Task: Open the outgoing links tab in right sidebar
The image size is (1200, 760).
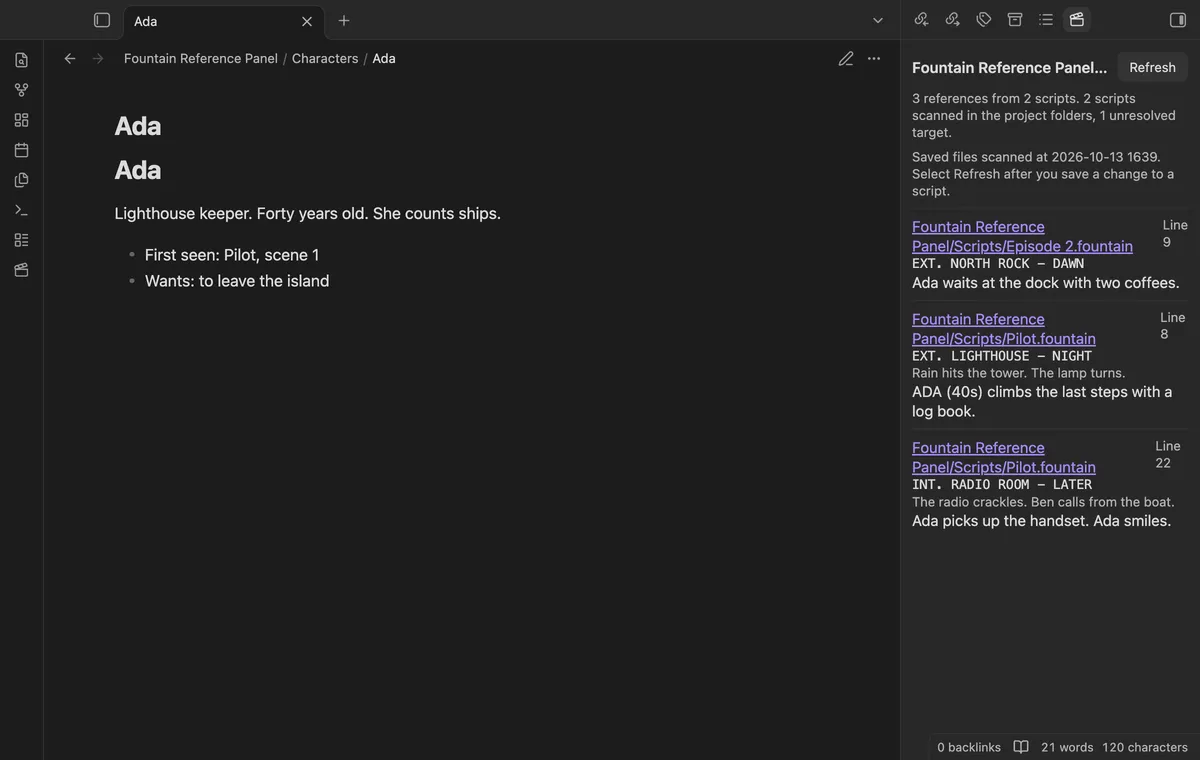Action: tap(953, 20)
